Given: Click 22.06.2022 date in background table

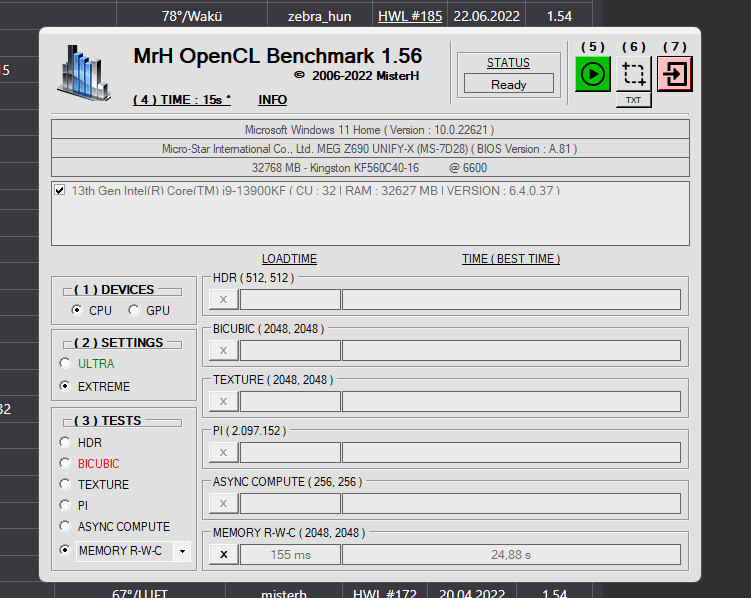Looking at the screenshot, I should tap(487, 16).
